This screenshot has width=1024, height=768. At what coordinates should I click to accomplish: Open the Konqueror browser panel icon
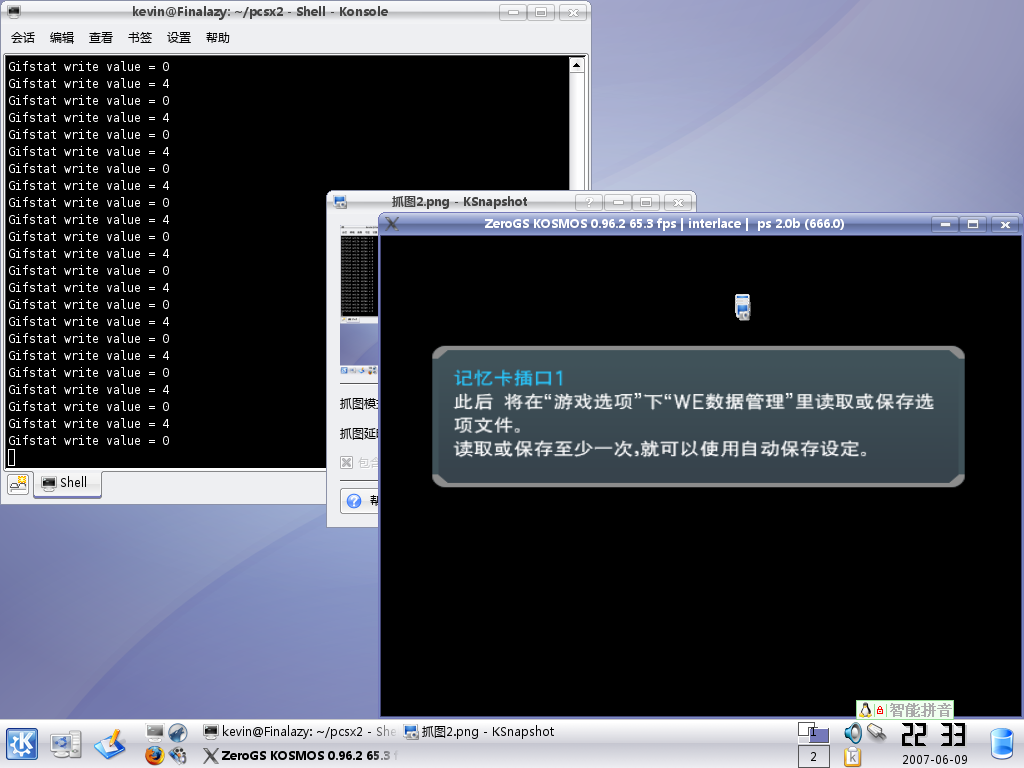(178, 732)
